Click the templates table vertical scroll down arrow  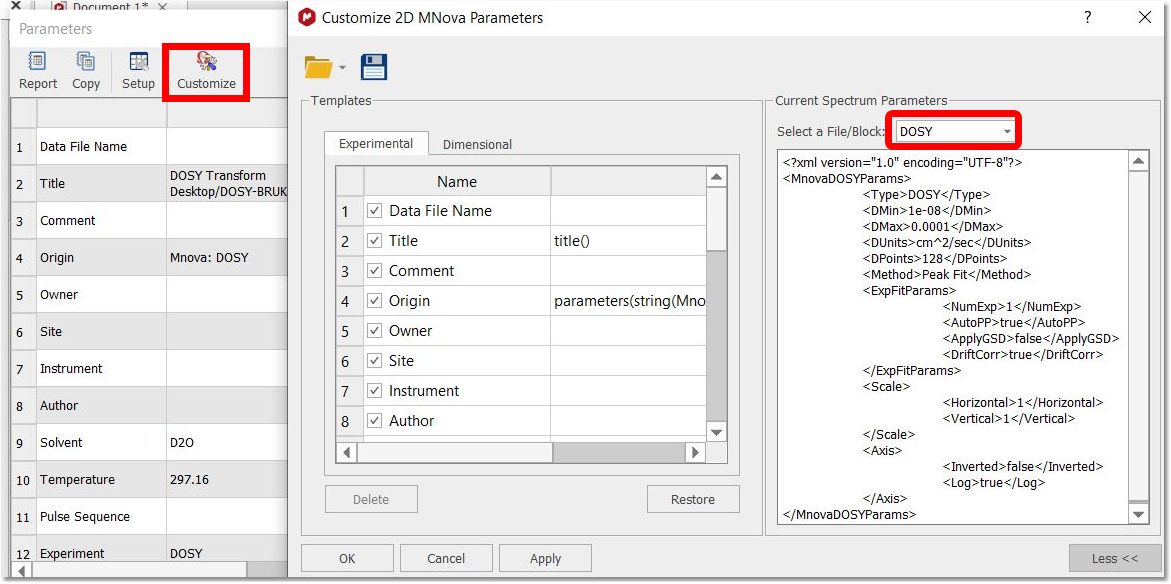[x=716, y=432]
